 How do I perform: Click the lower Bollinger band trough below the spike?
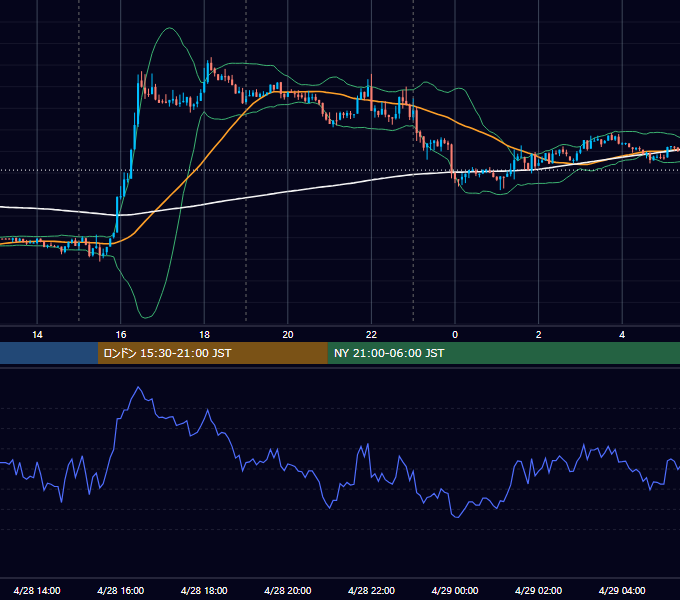point(146,317)
